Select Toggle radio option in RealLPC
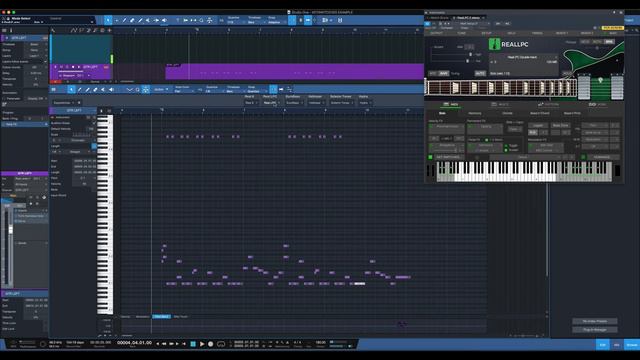This screenshot has width=640, height=360. 506,146
